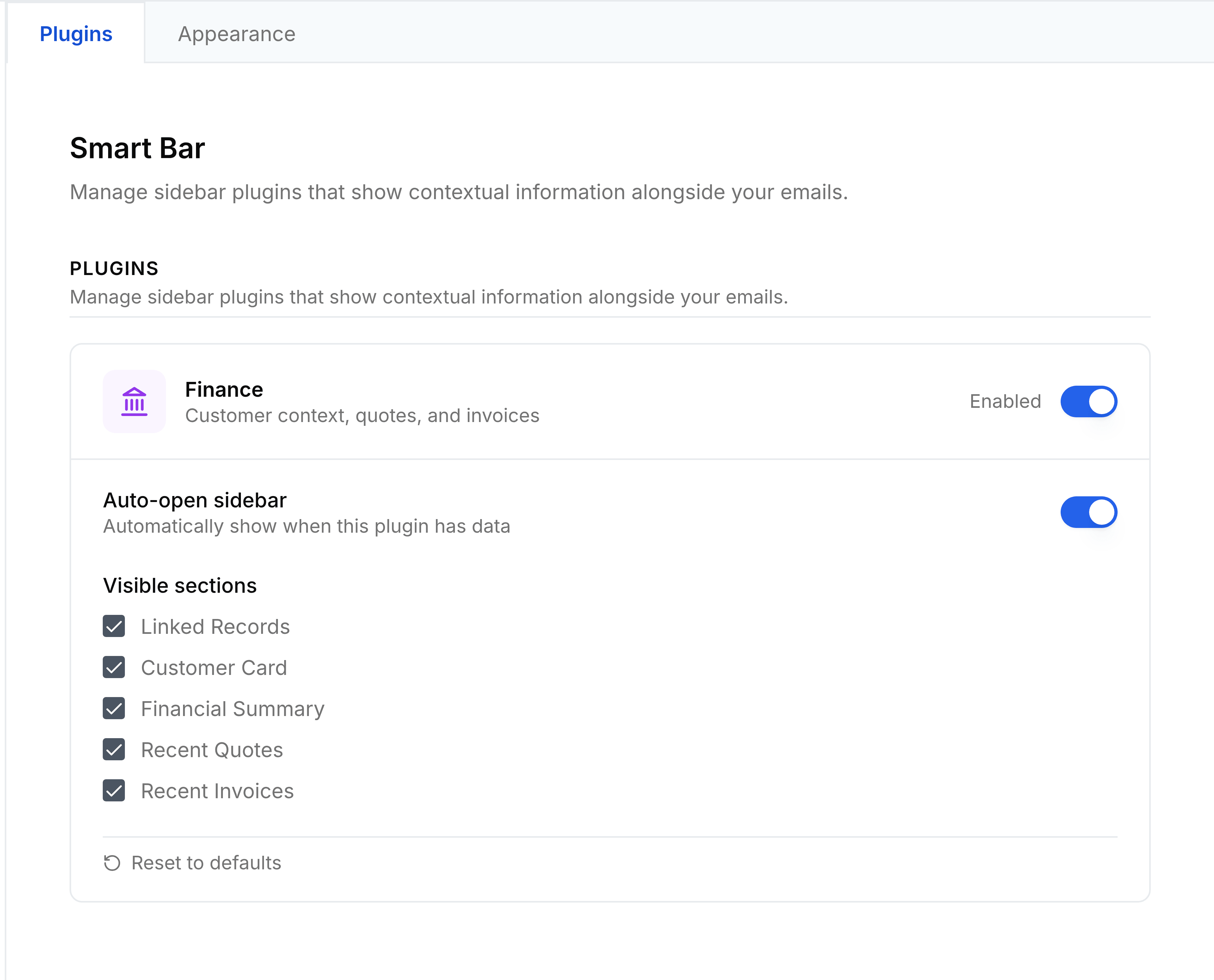This screenshot has width=1214, height=980.
Task: Click the Recent Invoices label
Action: [x=217, y=792]
